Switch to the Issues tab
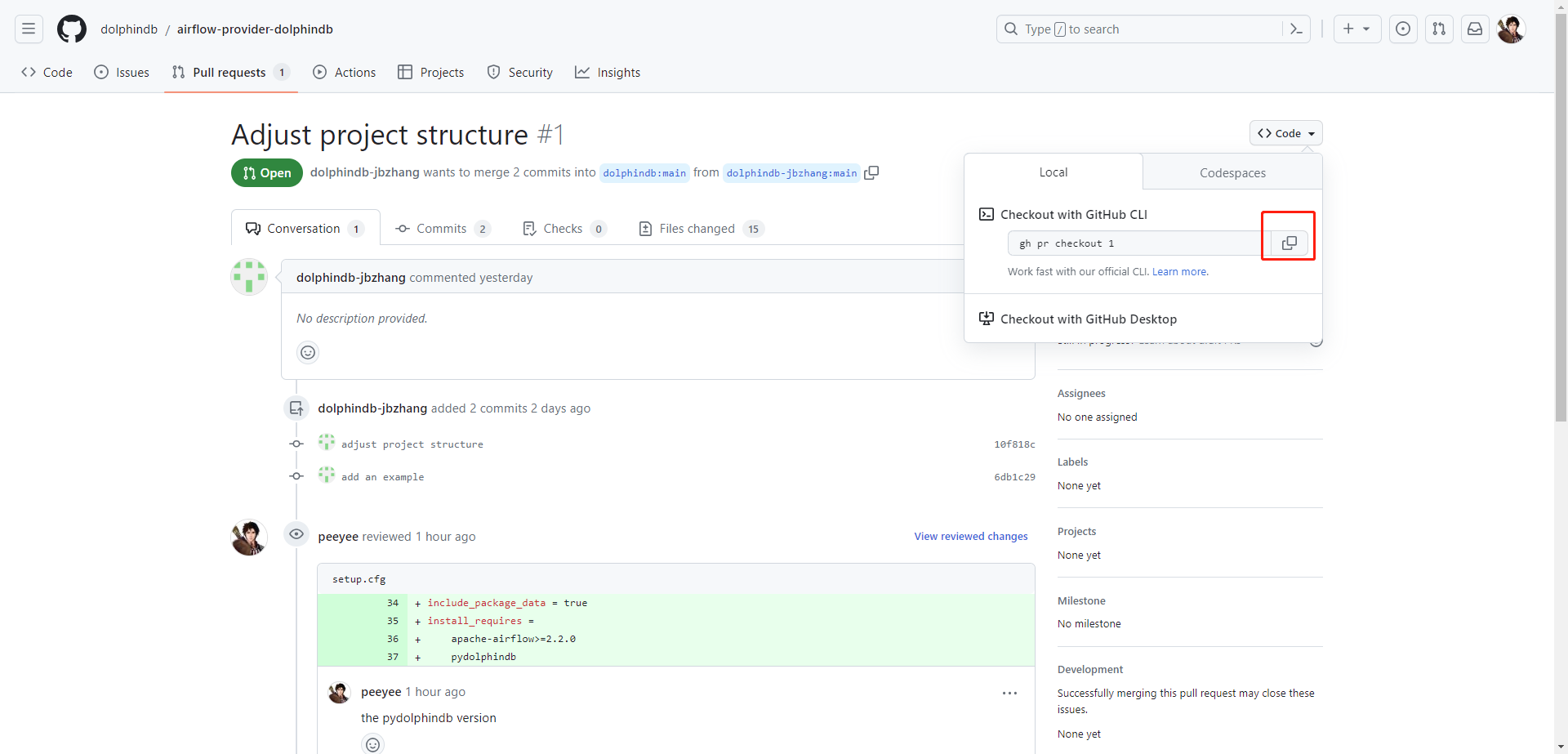The width and height of the screenshot is (1568, 754). [x=122, y=73]
